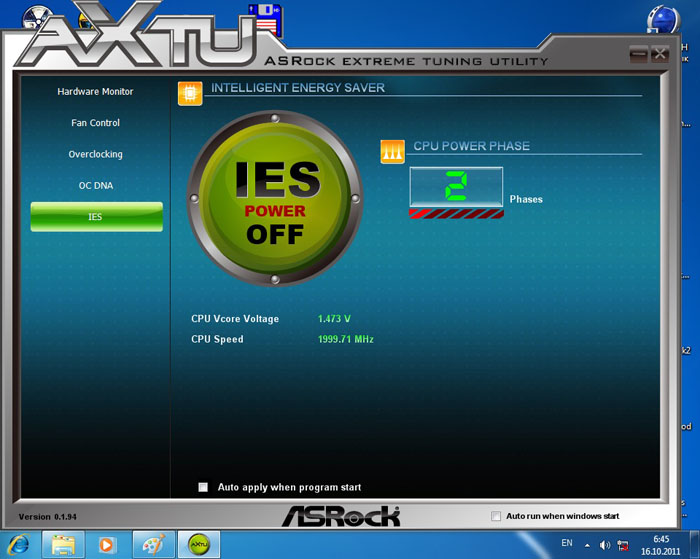Viewport: 700px width, 559px height.
Task: Open Windows Explorer folder in taskbar
Action: click(63, 545)
